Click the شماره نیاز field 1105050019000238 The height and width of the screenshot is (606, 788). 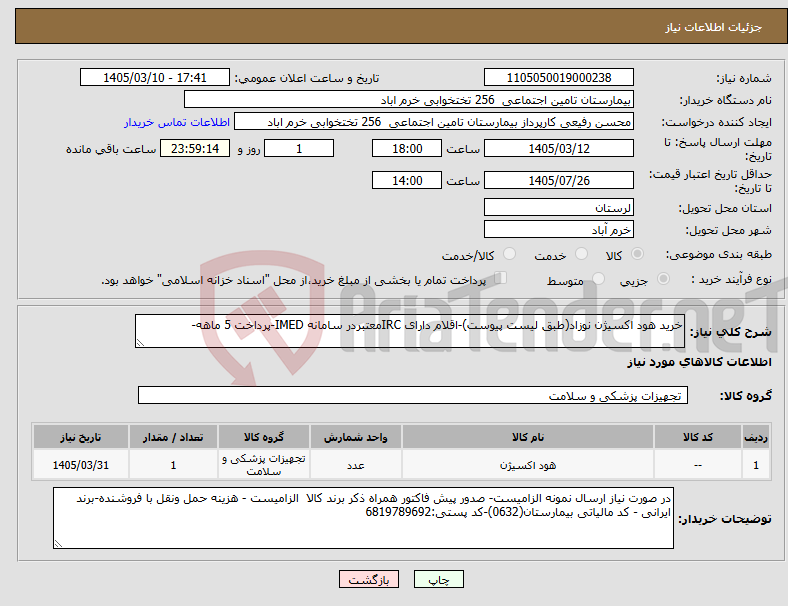(558, 77)
